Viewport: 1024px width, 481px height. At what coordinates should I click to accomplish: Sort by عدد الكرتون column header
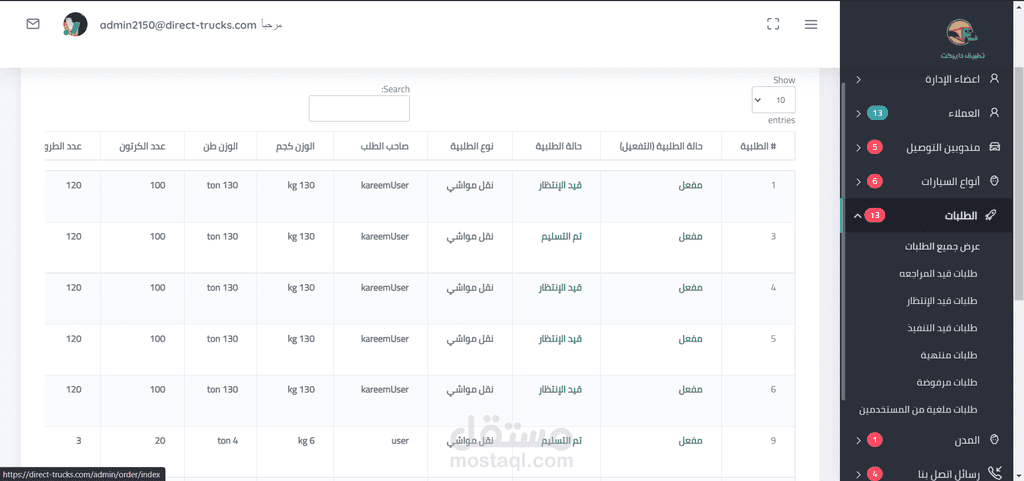142,147
